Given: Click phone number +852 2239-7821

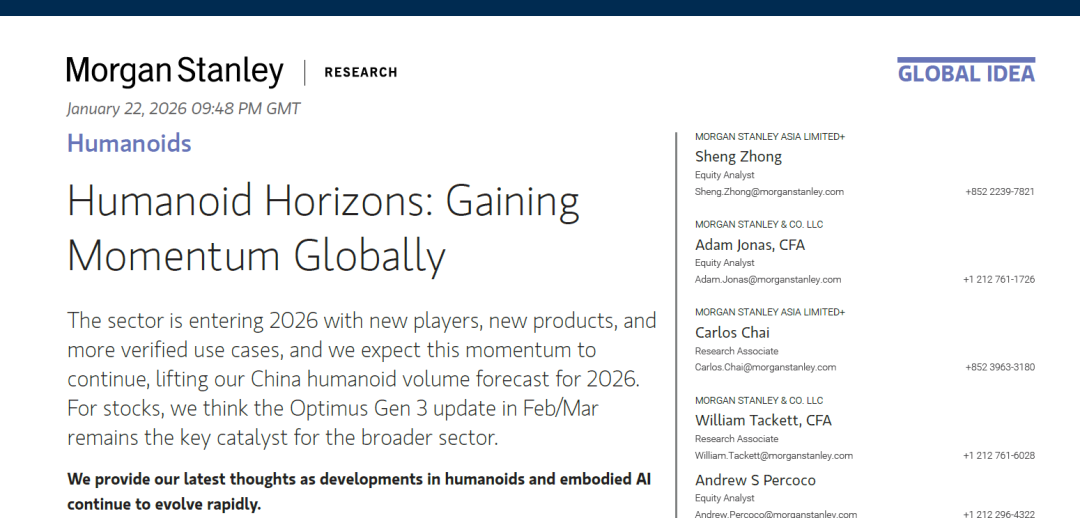Looking at the screenshot, I should (999, 192).
